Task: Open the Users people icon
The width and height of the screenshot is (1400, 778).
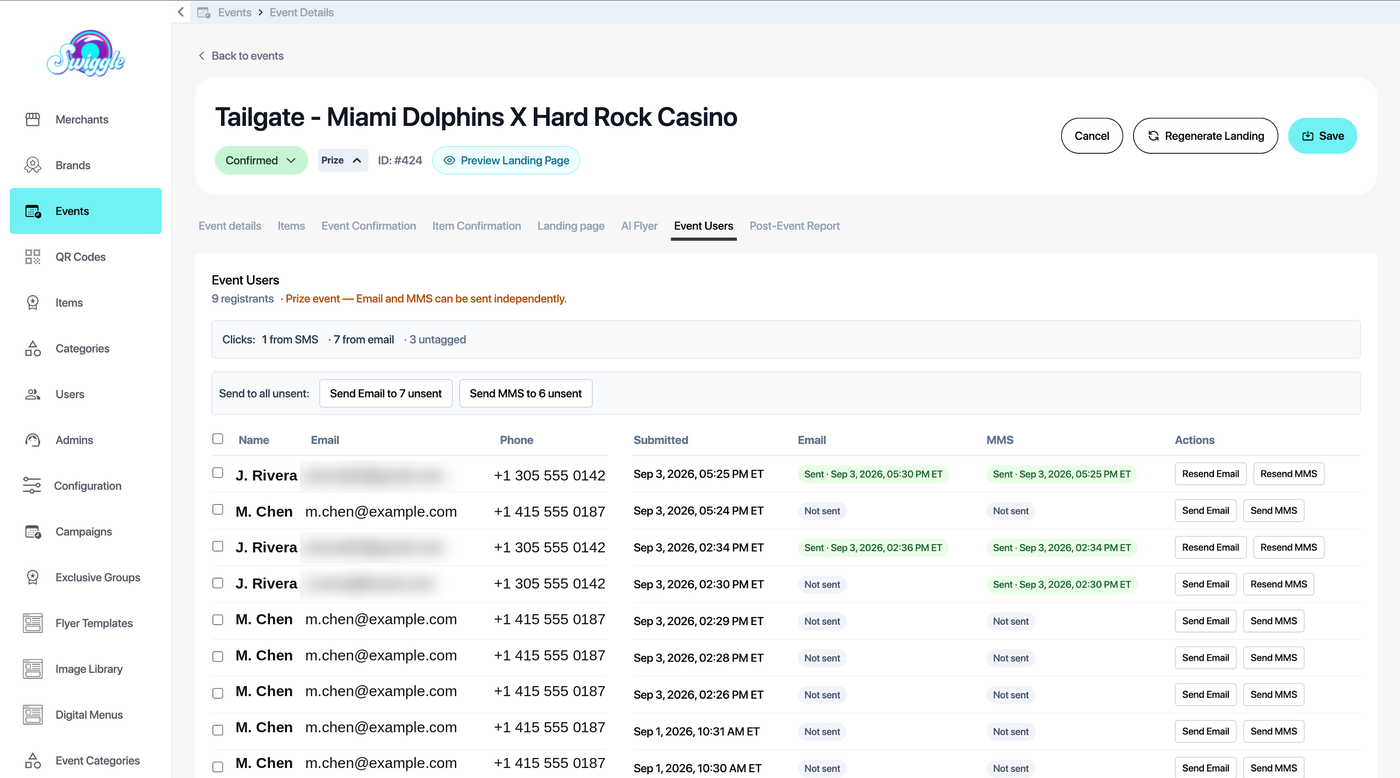Action: click(x=33, y=394)
